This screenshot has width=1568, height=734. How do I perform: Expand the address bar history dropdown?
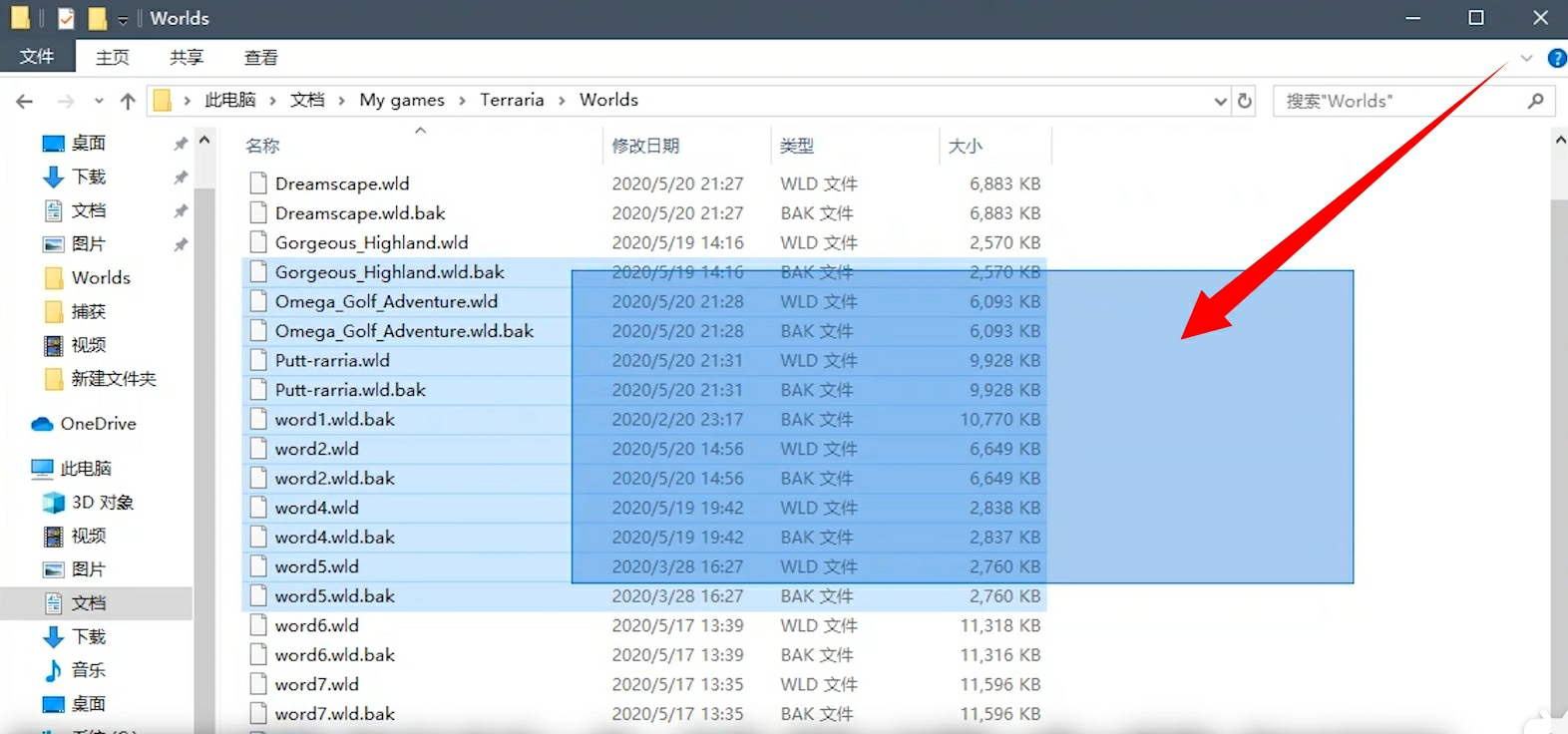coord(1221,101)
